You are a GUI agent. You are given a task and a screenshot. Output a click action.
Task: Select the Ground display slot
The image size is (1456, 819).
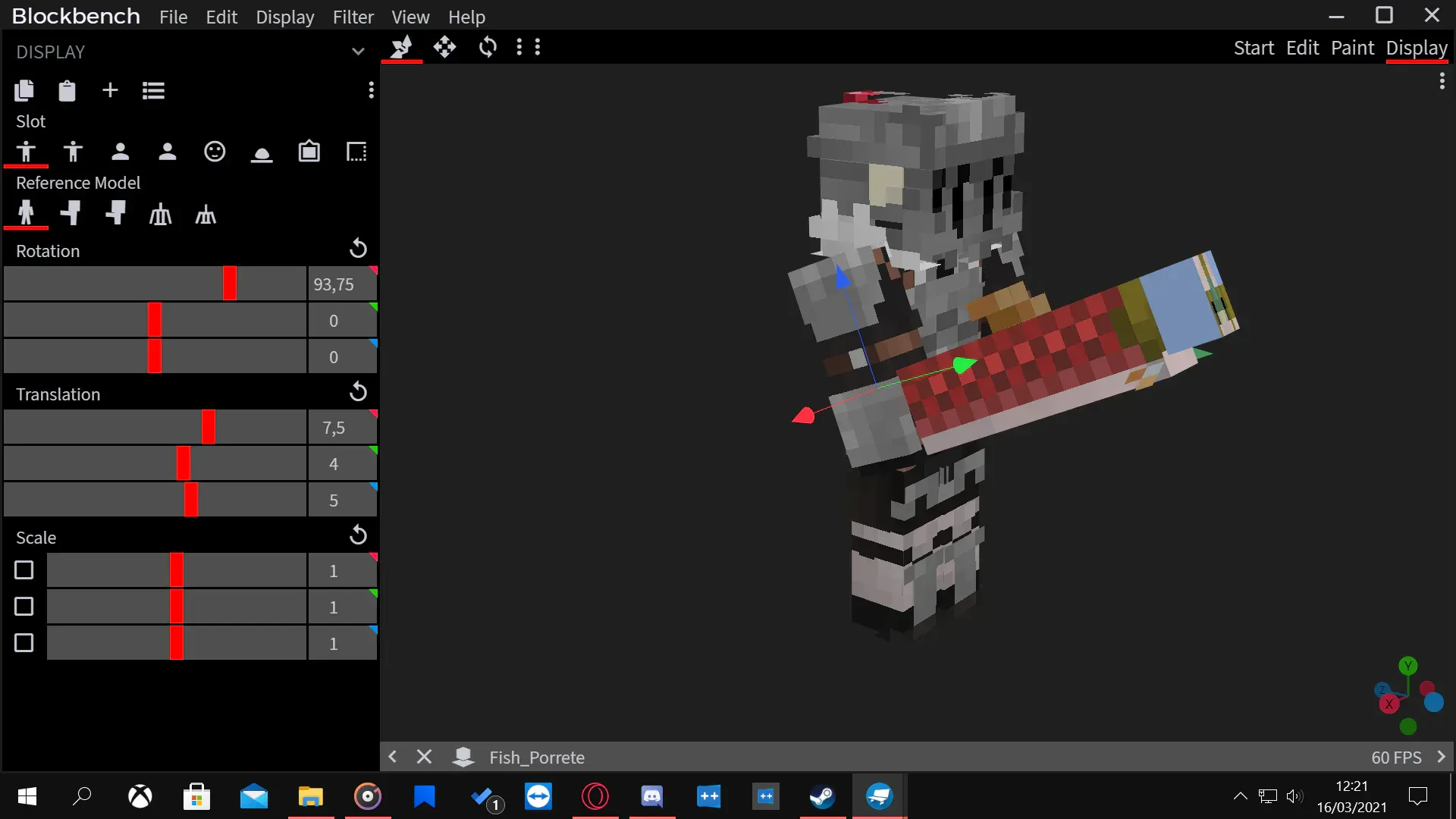click(262, 154)
